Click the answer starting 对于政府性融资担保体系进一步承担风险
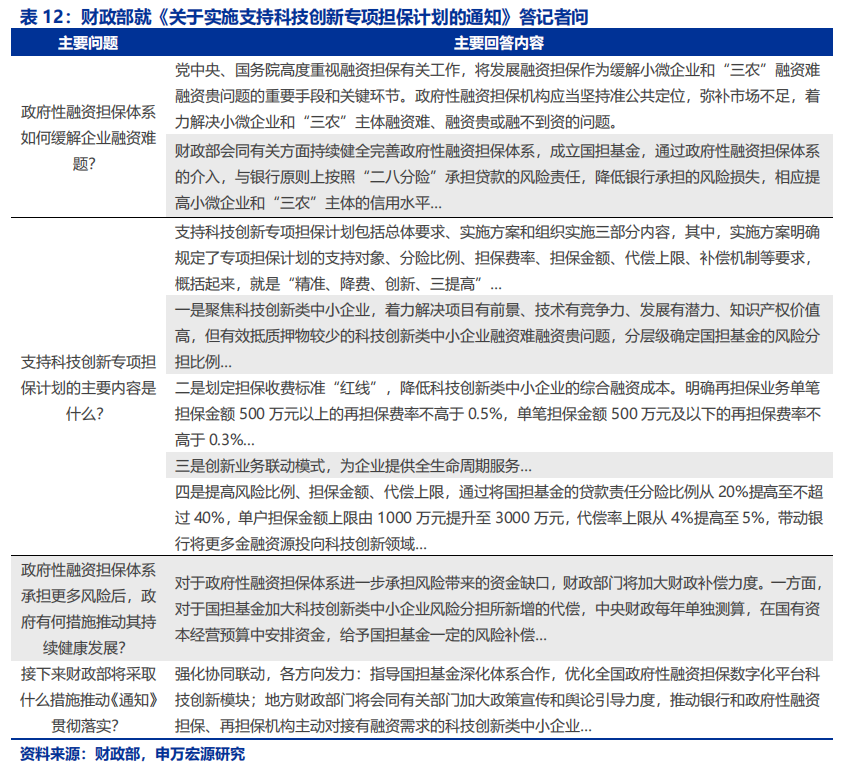Screen dimensions: 844x769 pos(497,608)
